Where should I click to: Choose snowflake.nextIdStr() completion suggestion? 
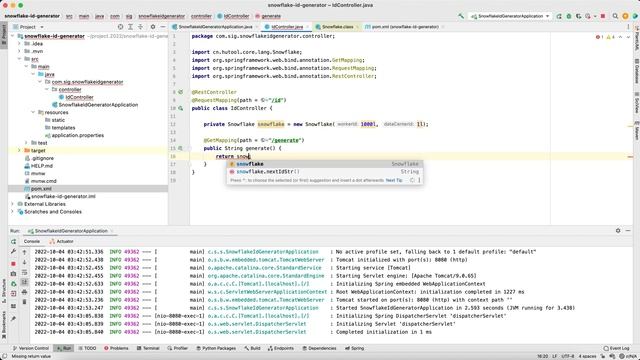point(324,171)
